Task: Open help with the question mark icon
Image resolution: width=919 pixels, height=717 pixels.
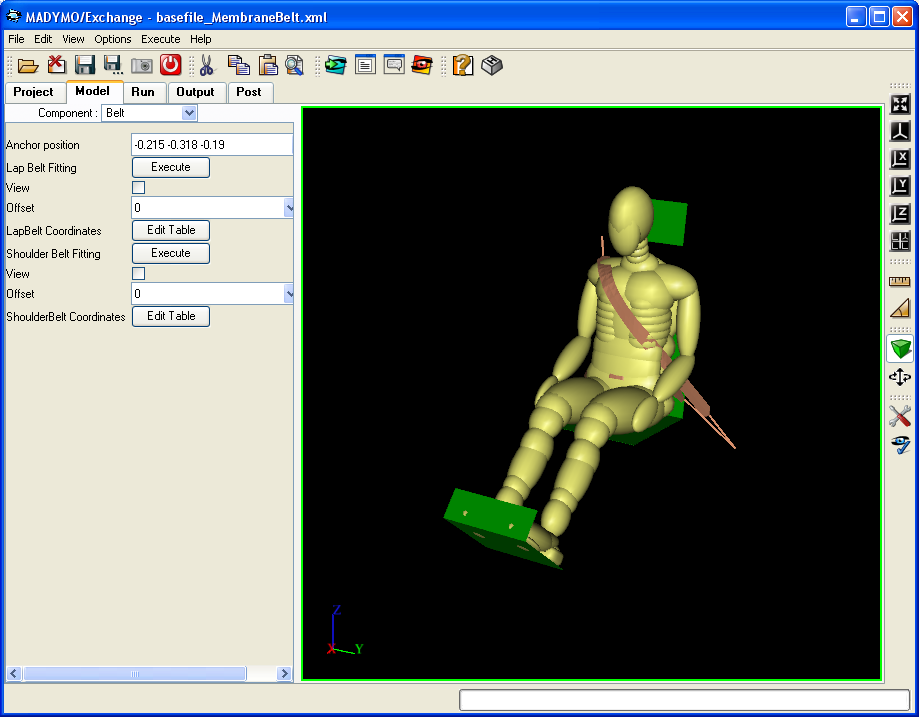Action: click(462, 65)
